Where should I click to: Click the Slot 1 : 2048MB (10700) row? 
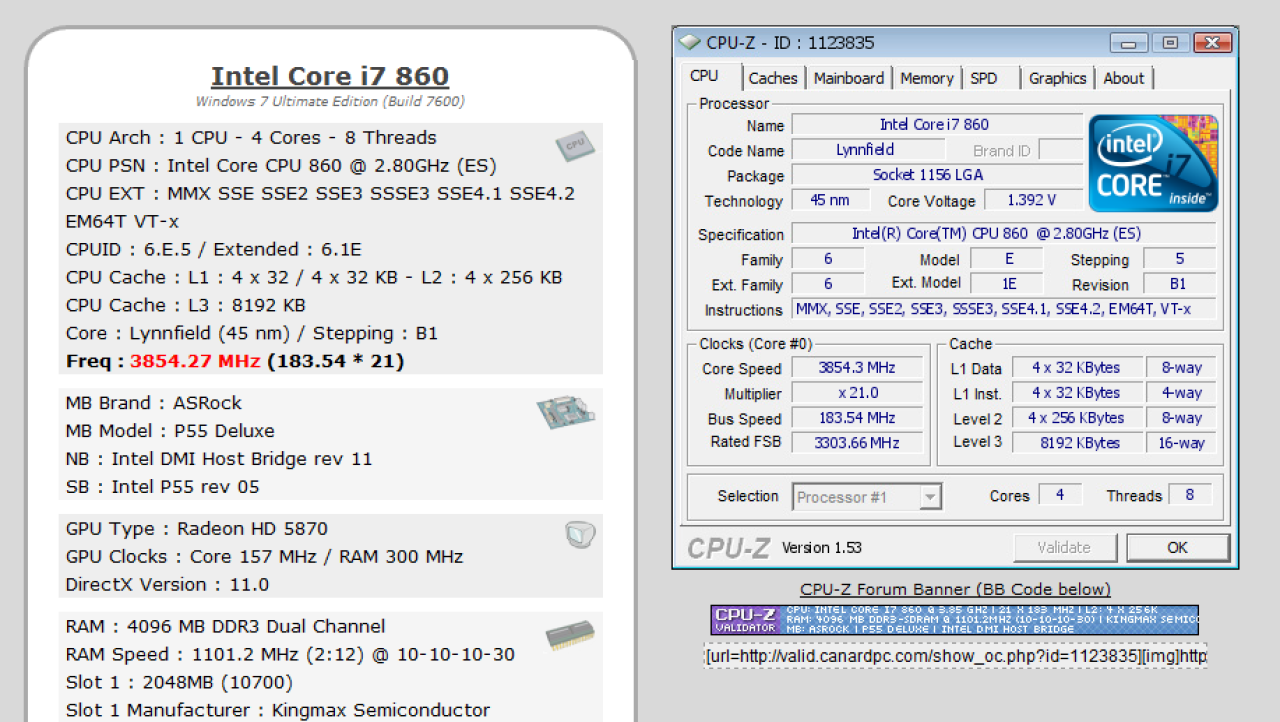[x=331, y=683]
